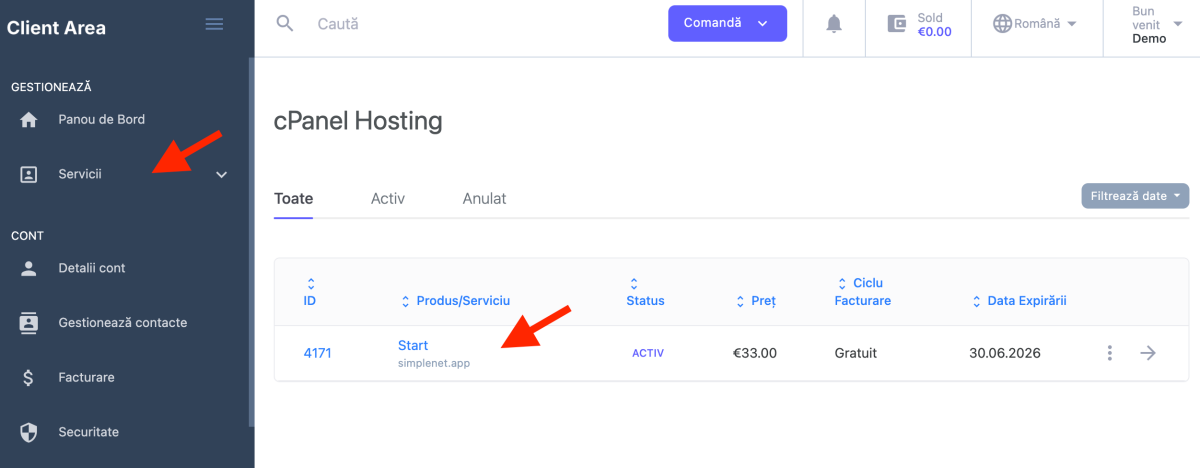Click the Facturare dollar icon

pos(29,378)
